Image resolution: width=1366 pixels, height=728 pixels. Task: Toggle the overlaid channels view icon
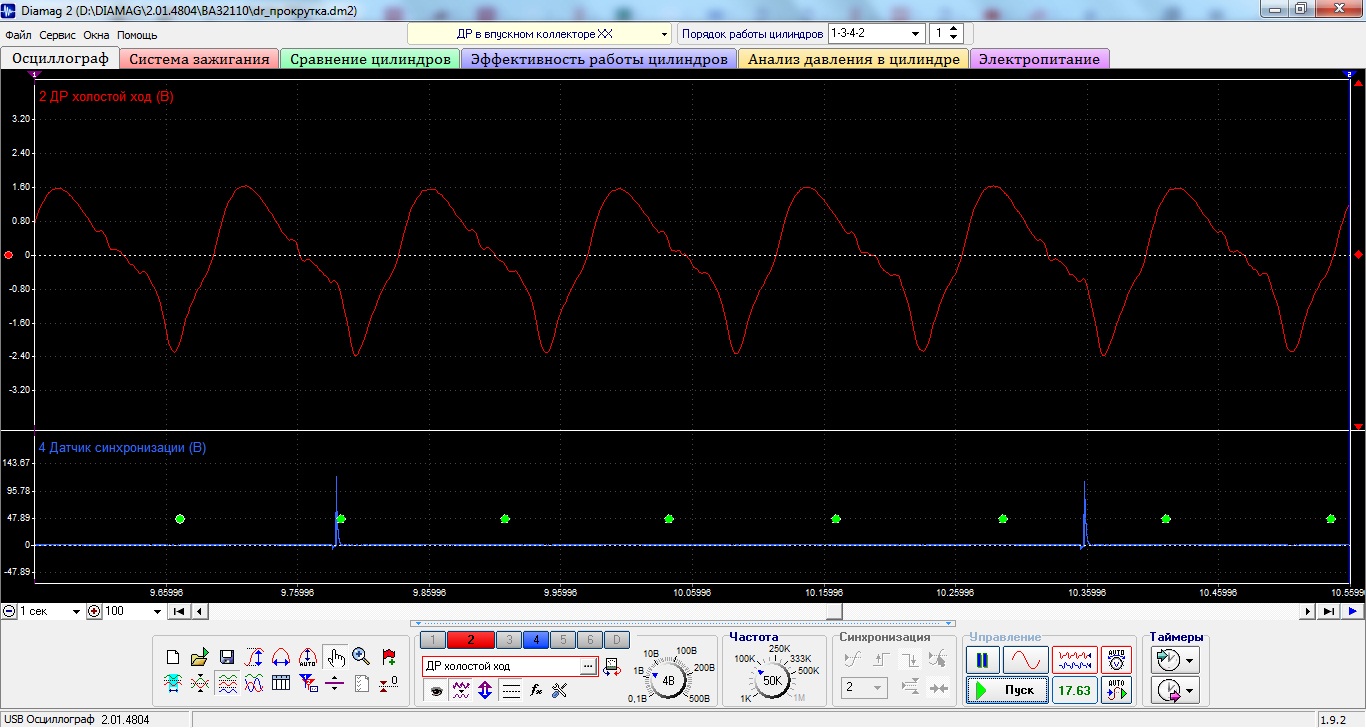pyautogui.click(x=254, y=684)
